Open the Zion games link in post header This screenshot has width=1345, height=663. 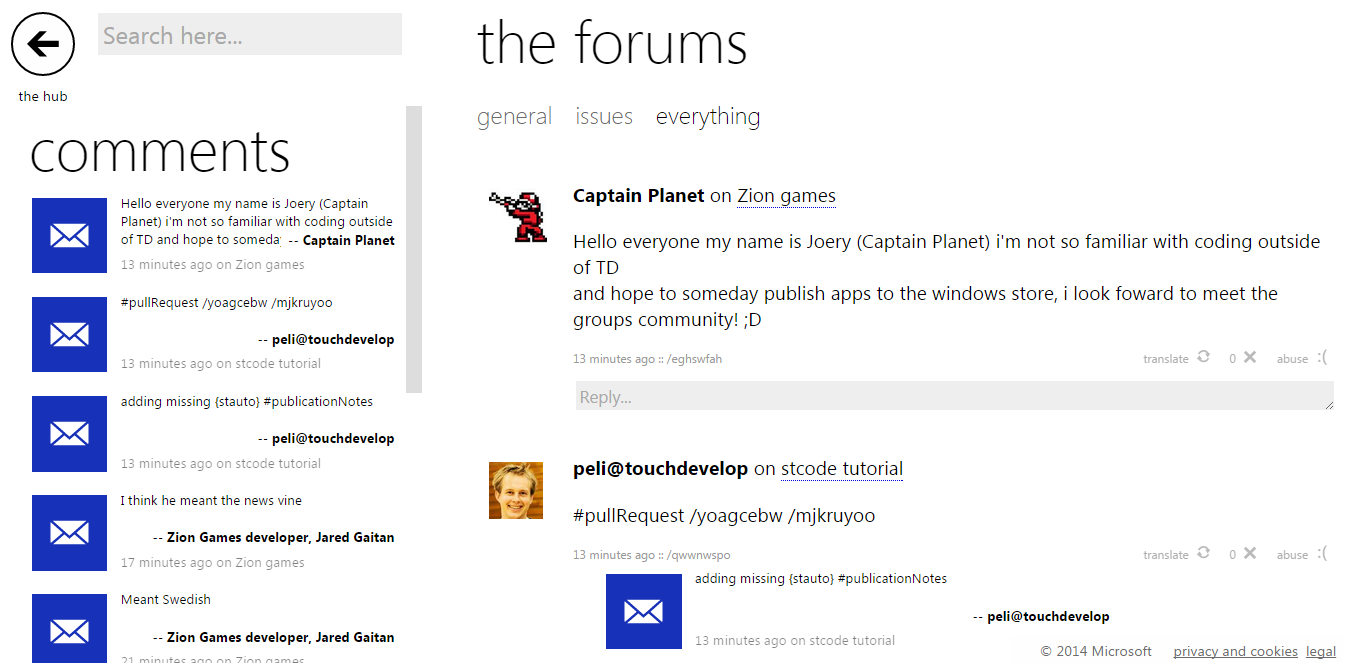pos(786,196)
